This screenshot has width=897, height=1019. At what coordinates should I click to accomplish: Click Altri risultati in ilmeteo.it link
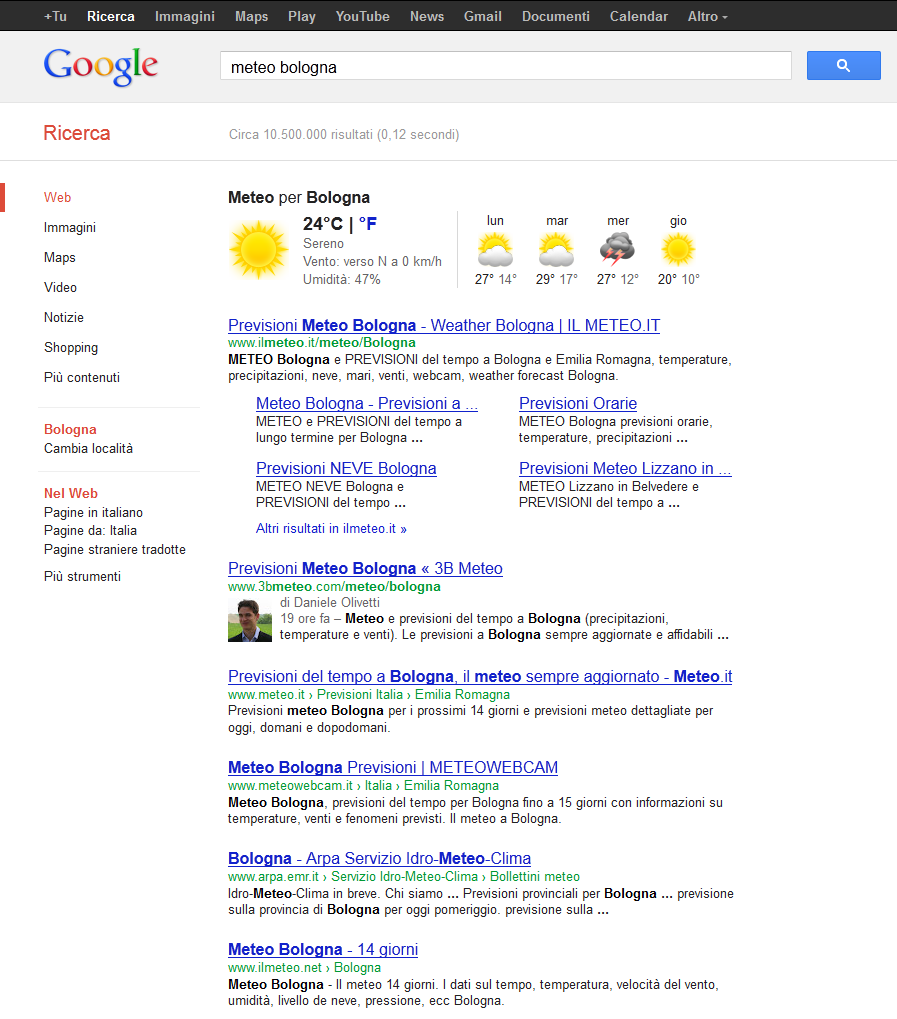[x=331, y=528]
